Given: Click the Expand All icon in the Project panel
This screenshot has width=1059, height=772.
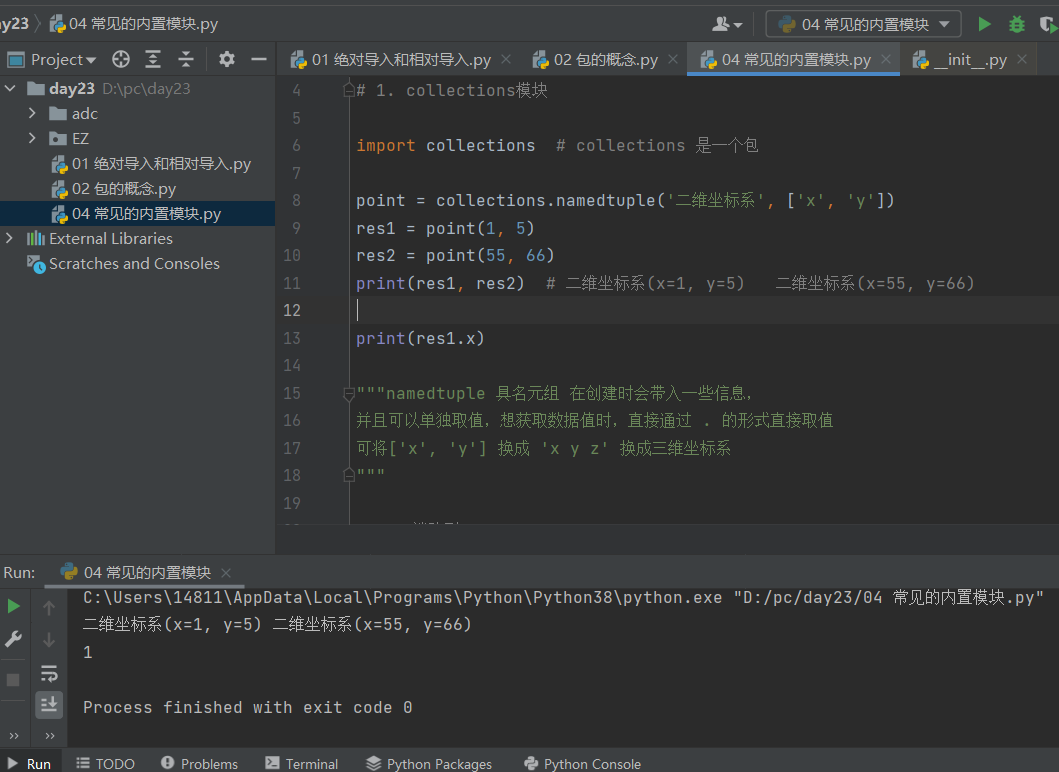Looking at the screenshot, I should 153,59.
